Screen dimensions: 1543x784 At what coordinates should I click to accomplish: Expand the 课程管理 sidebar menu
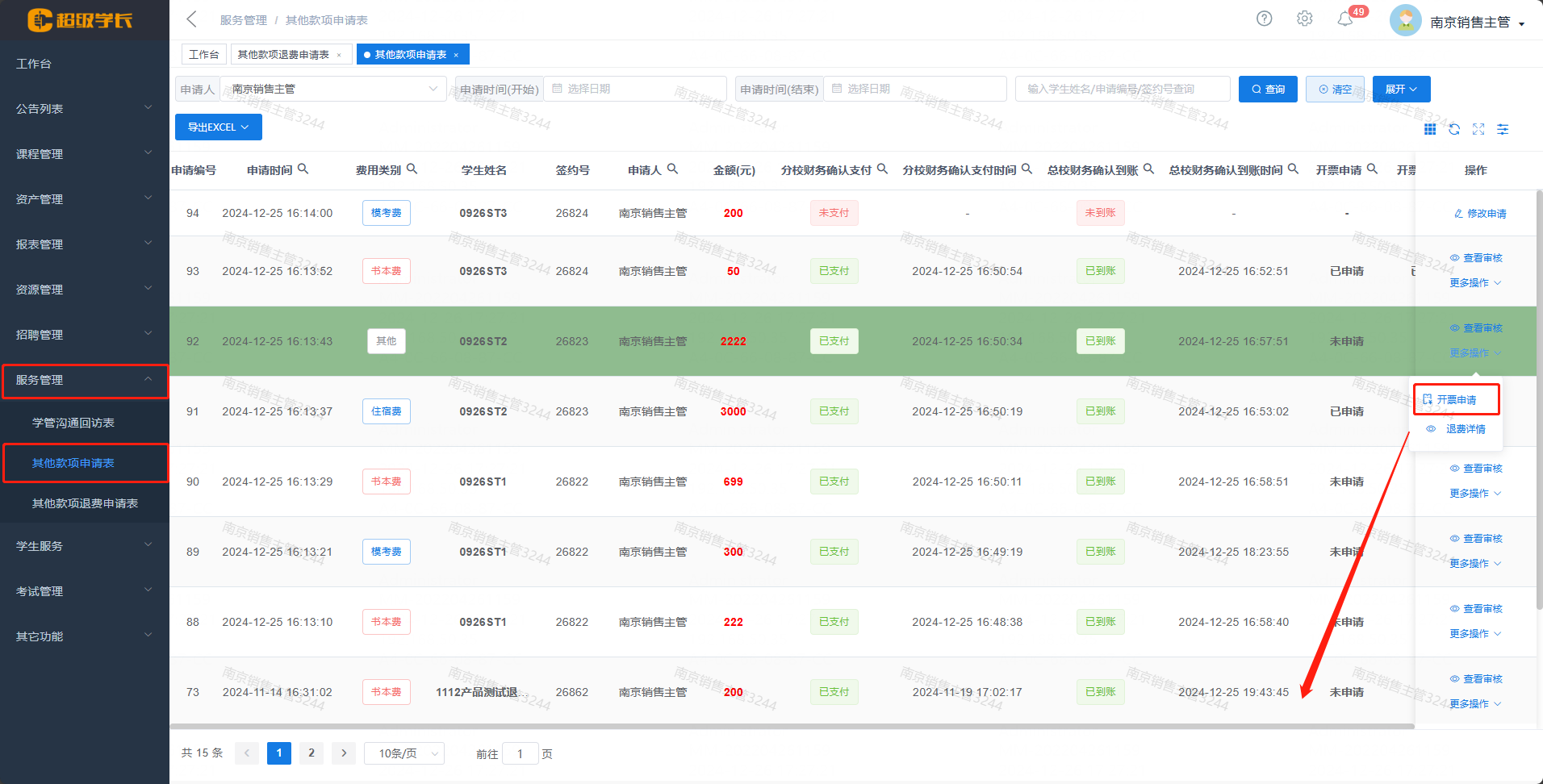(x=84, y=154)
